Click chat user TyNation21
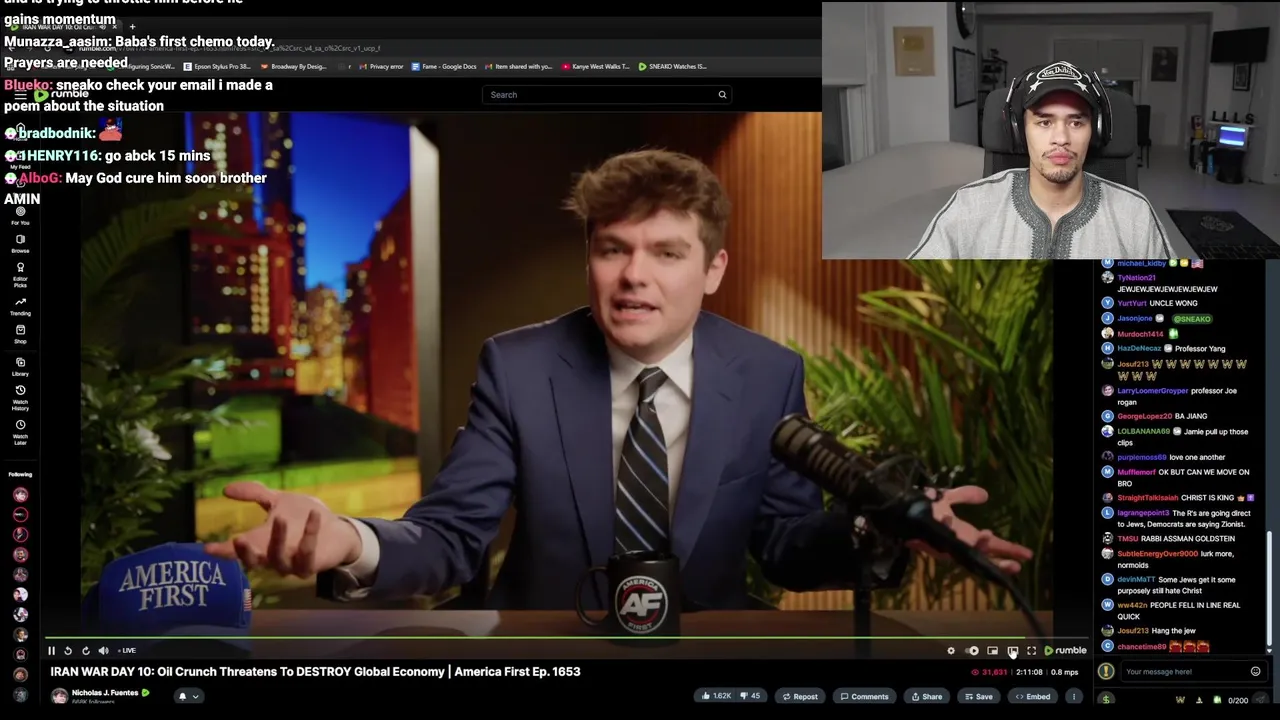This screenshot has width=1280, height=720. 1136,278
